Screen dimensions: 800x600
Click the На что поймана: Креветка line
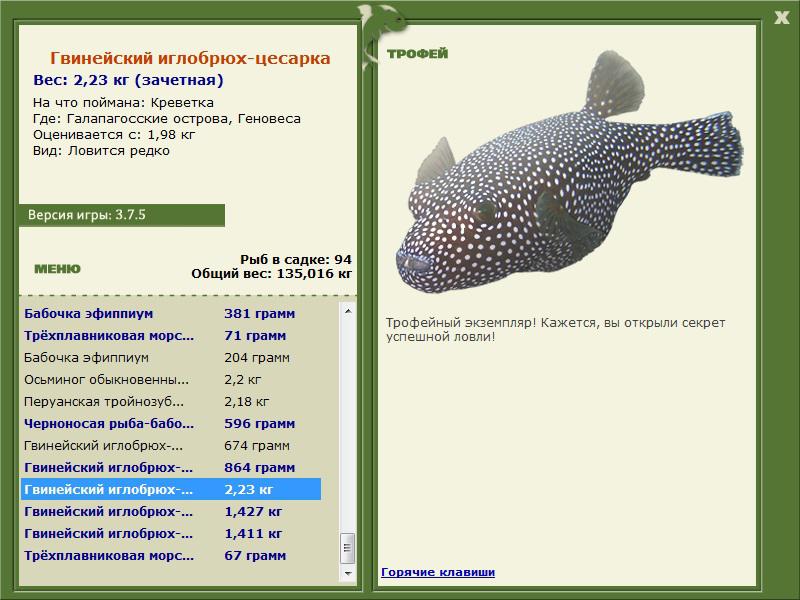click(x=123, y=103)
